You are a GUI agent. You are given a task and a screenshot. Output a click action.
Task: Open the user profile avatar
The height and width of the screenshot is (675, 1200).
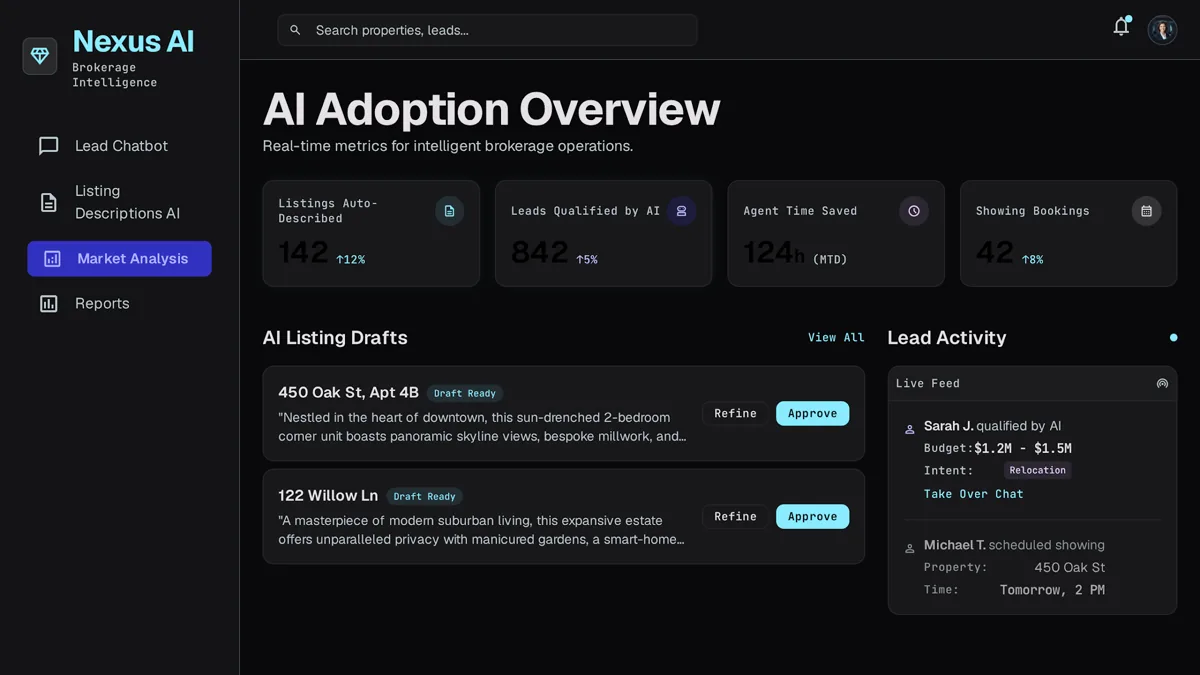click(x=1162, y=30)
